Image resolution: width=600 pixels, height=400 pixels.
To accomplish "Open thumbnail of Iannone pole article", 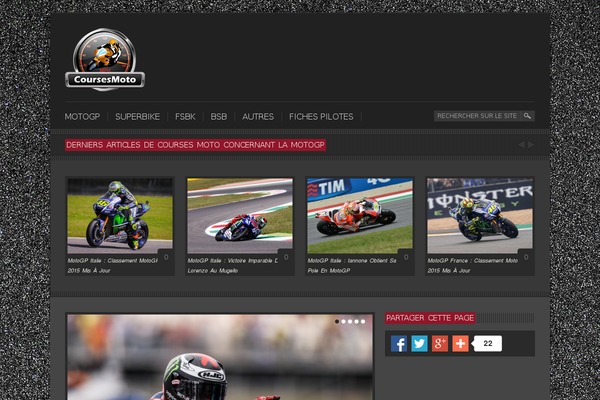I will coord(360,216).
